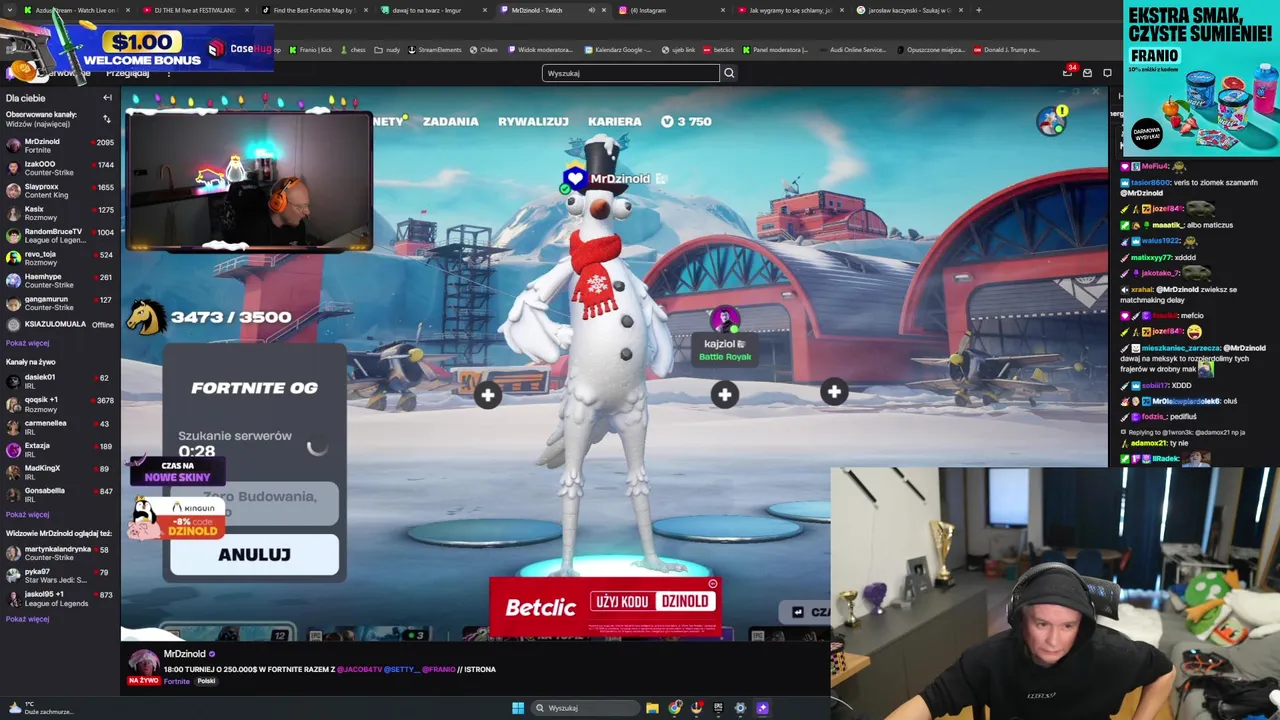The height and width of the screenshot is (720, 1280).
Task: Click the Polski language tag
Action: [x=206, y=681]
